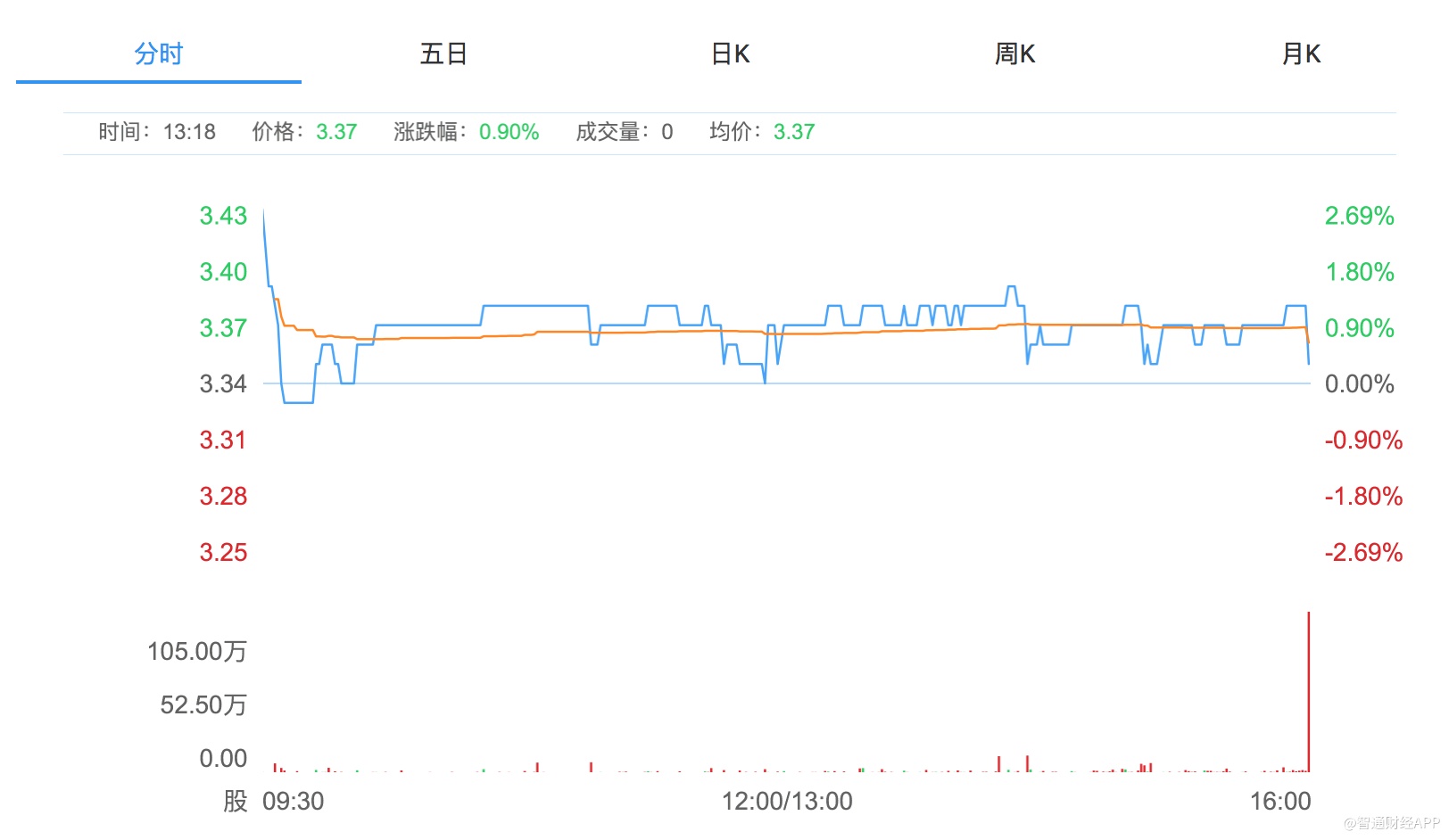
Task: Click the 时间 13:18 readout
Action: [157, 132]
